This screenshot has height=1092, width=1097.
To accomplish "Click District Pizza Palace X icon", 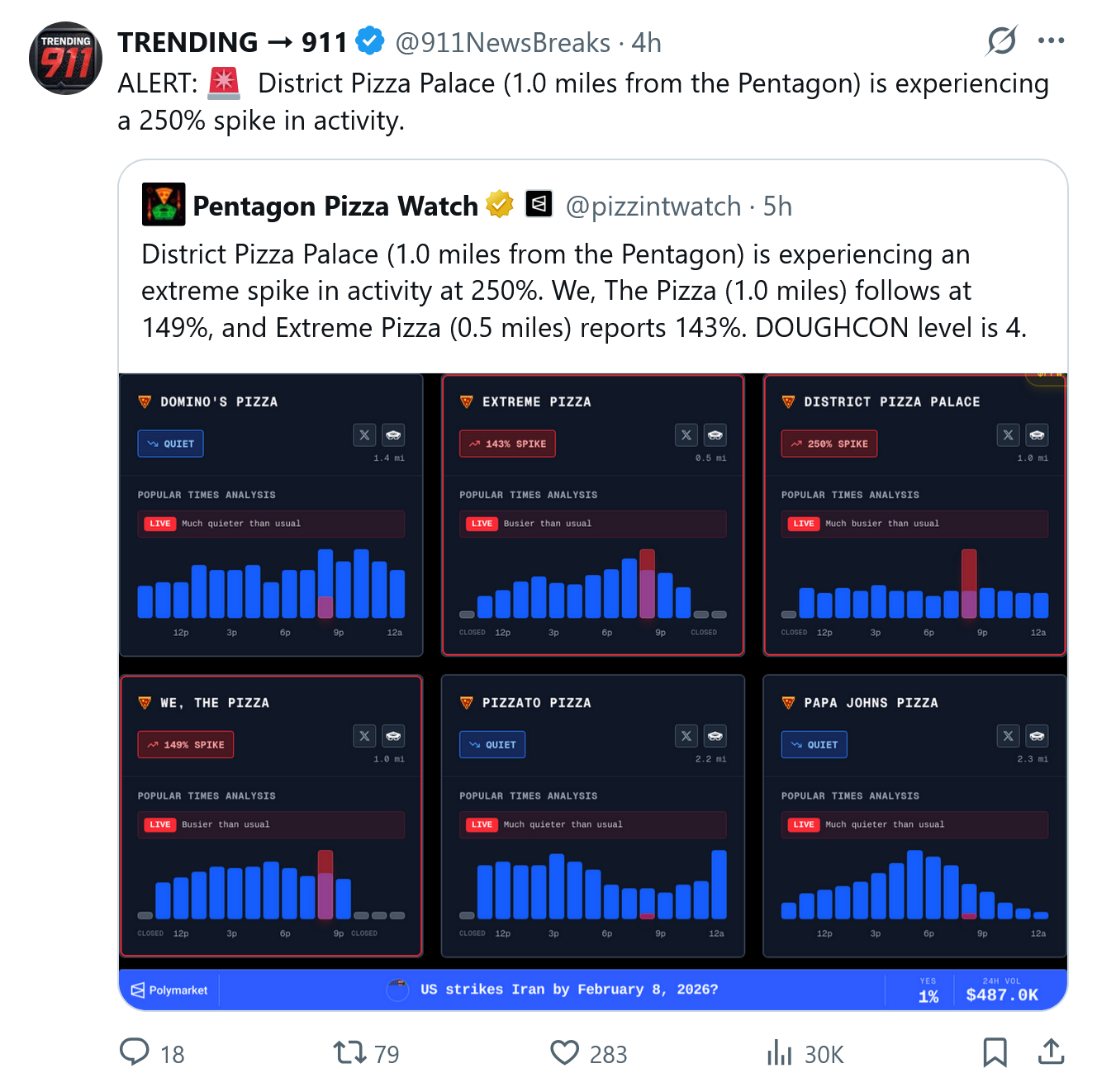I will tap(1008, 434).
